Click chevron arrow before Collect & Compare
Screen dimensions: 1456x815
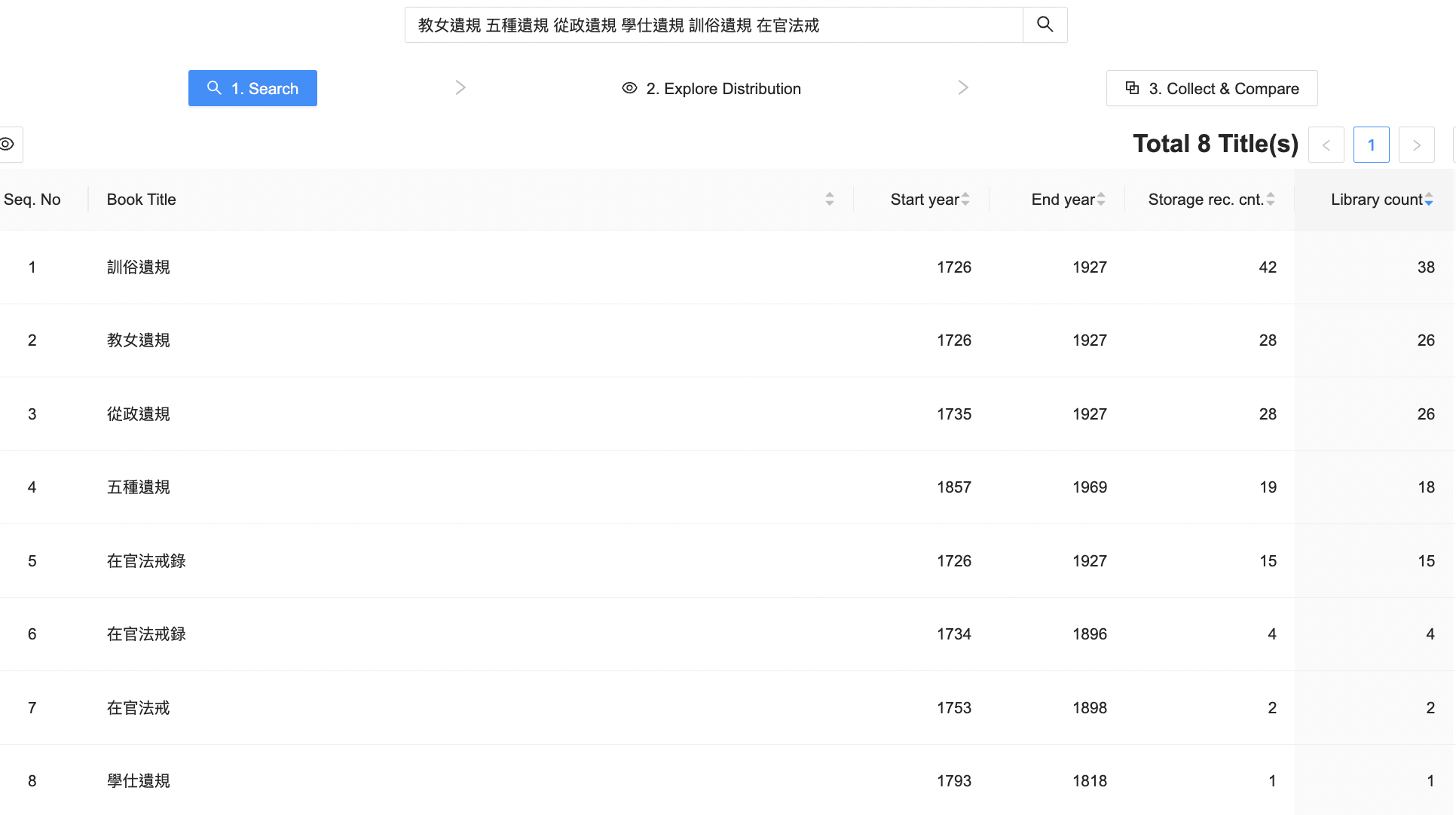pos(962,88)
